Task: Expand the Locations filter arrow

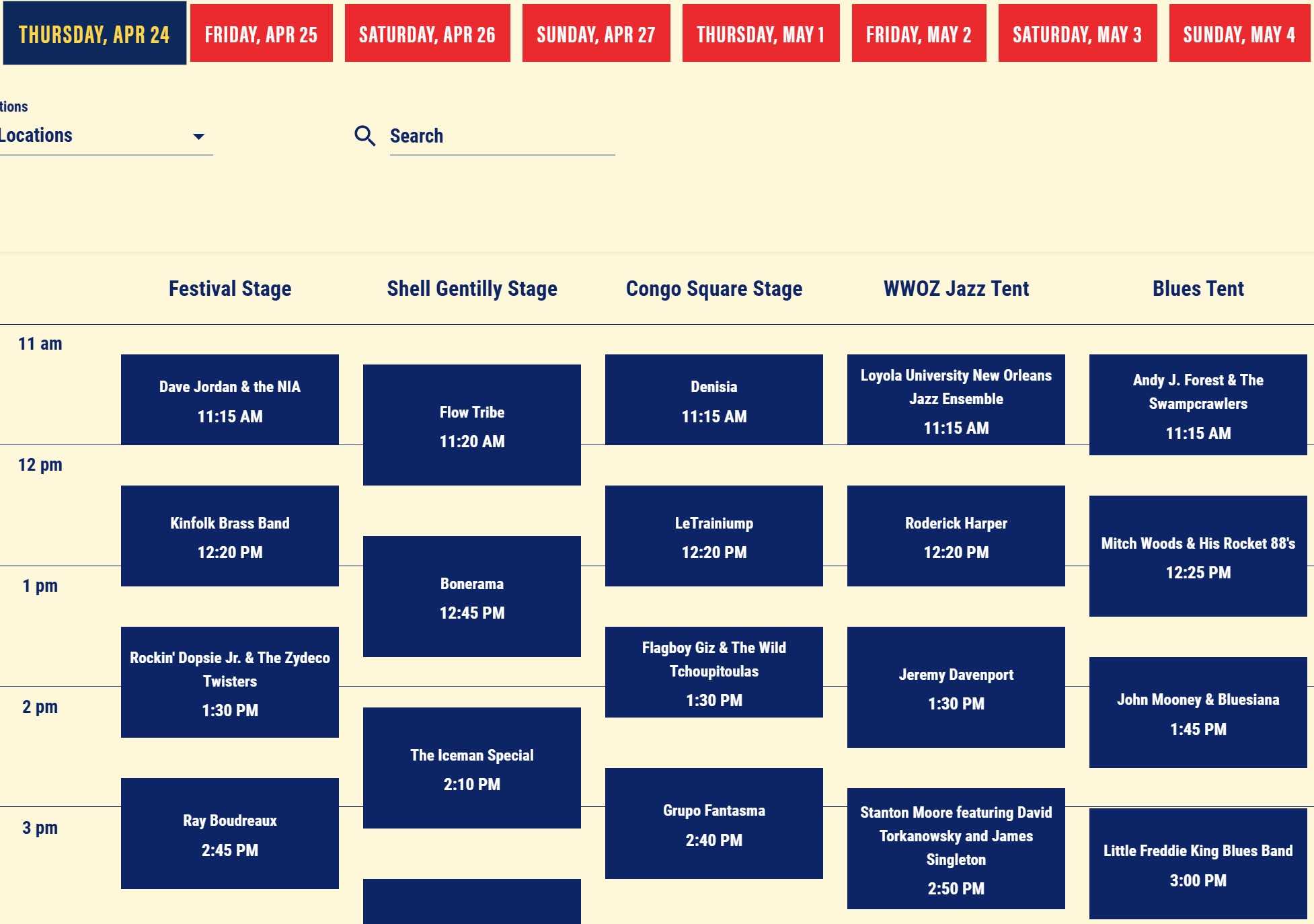Action: 199,137
